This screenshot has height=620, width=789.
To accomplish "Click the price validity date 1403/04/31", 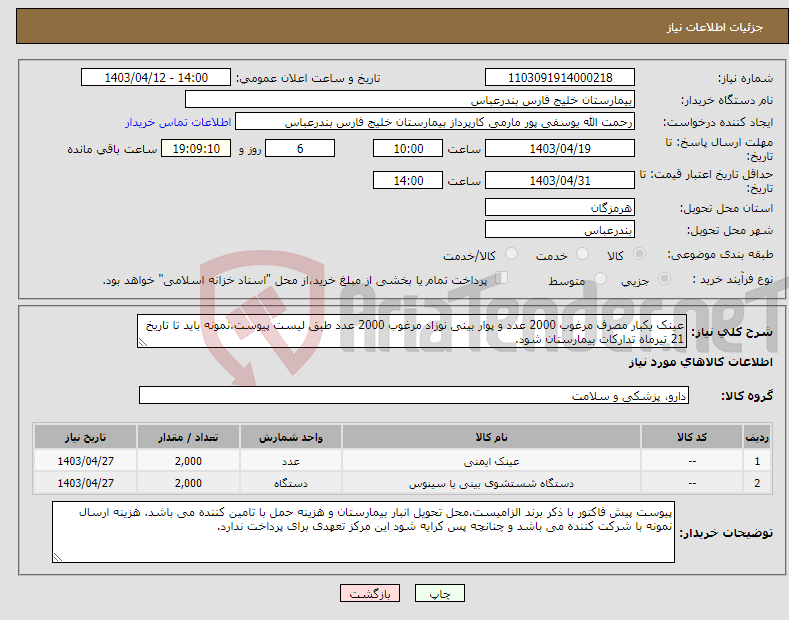I will pyautogui.click(x=560, y=180).
